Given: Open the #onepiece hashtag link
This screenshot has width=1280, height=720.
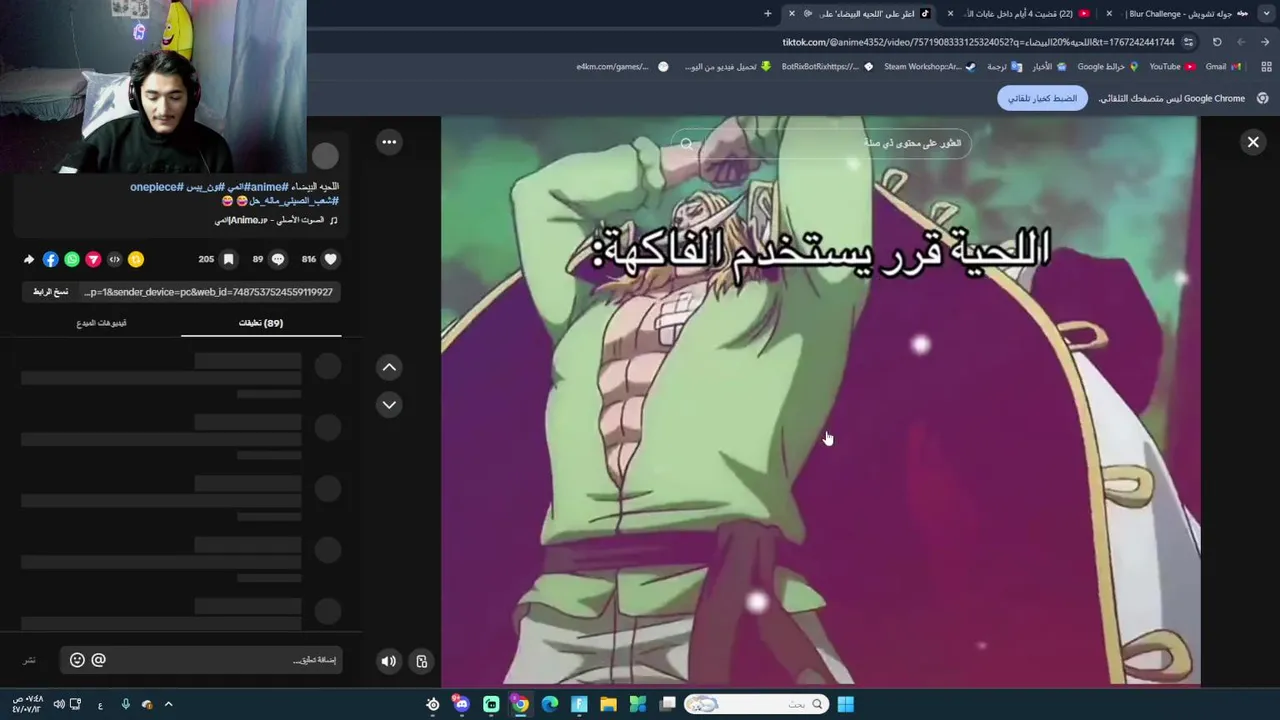Looking at the screenshot, I should 156,187.
